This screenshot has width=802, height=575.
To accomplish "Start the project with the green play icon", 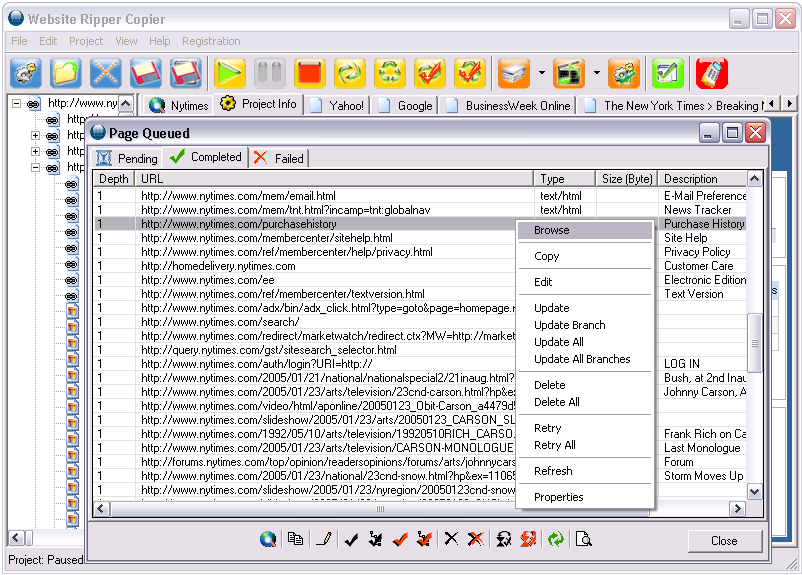I will pos(230,73).
